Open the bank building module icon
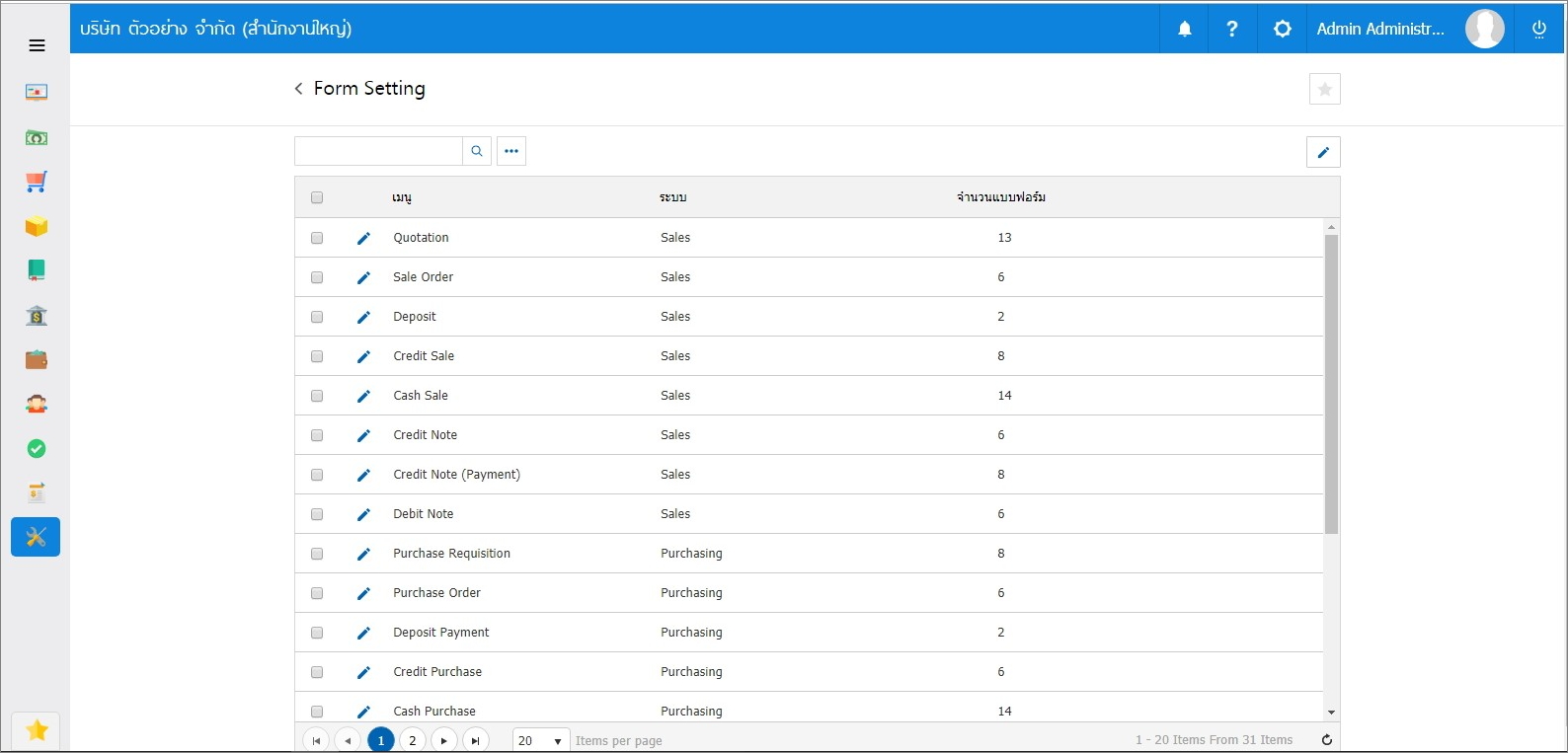Image resolution: width=1568 pixels, height=753 pixels. [37, 316]
